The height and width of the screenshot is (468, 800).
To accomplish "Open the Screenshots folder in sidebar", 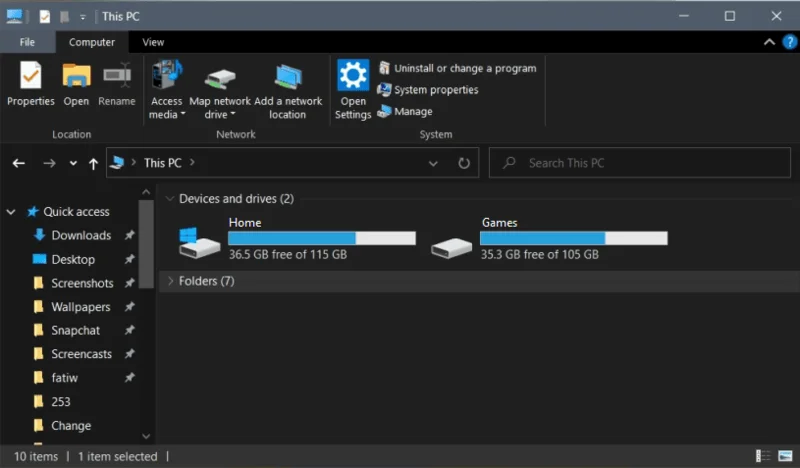I will click(x=82, y=283).
